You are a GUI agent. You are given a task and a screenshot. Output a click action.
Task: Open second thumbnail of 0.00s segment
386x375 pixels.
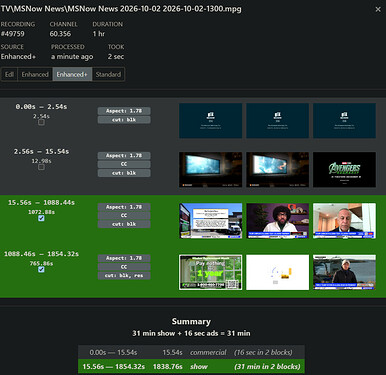pos(278,121)
